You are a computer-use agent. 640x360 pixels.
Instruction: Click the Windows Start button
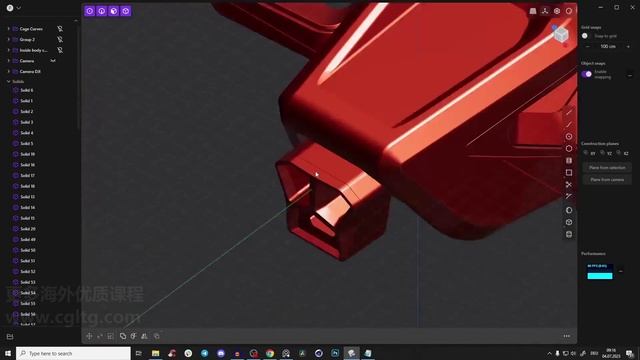[8, 353]
